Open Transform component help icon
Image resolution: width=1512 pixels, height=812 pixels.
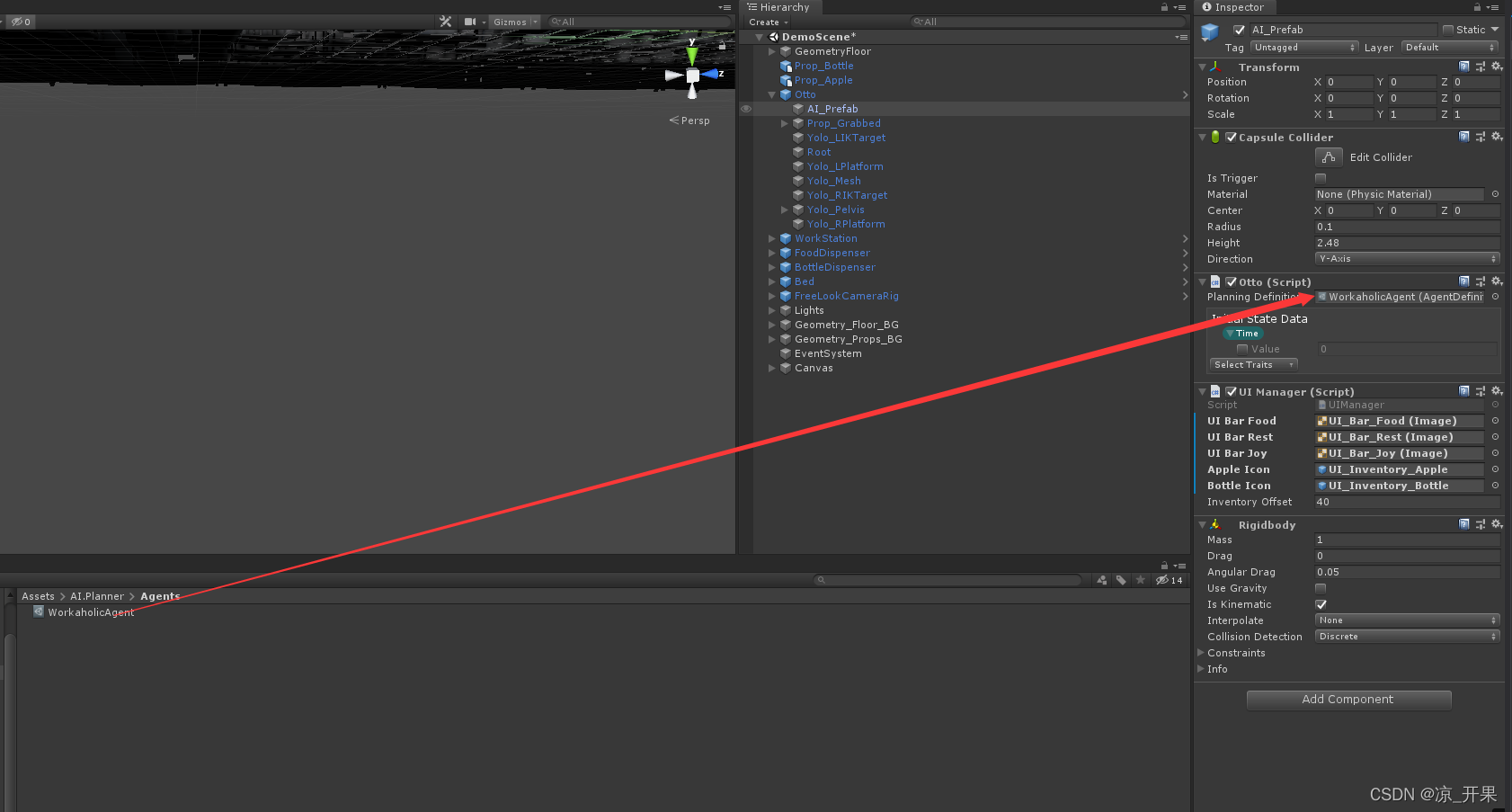coord(1464,67)
